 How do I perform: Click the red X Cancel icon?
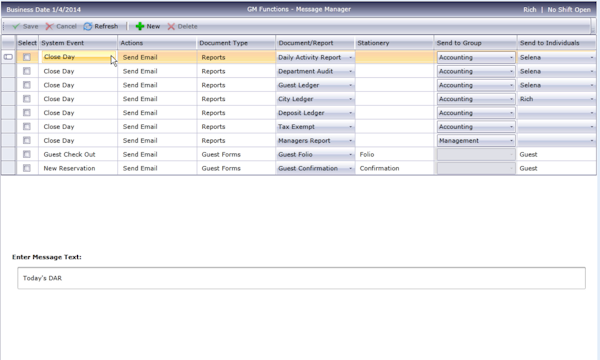pyautogui.click(x=49, y=26)
